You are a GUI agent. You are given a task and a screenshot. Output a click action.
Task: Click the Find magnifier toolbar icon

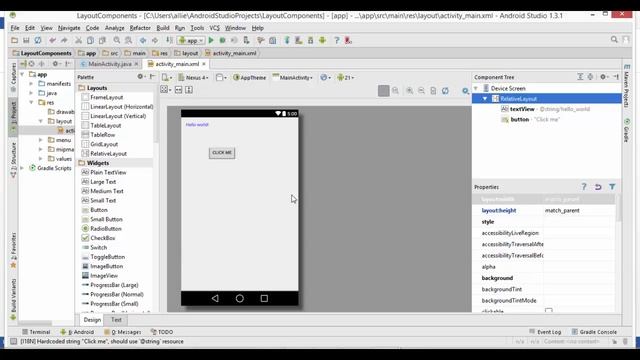pyautogui.click(x=117, y=40)
